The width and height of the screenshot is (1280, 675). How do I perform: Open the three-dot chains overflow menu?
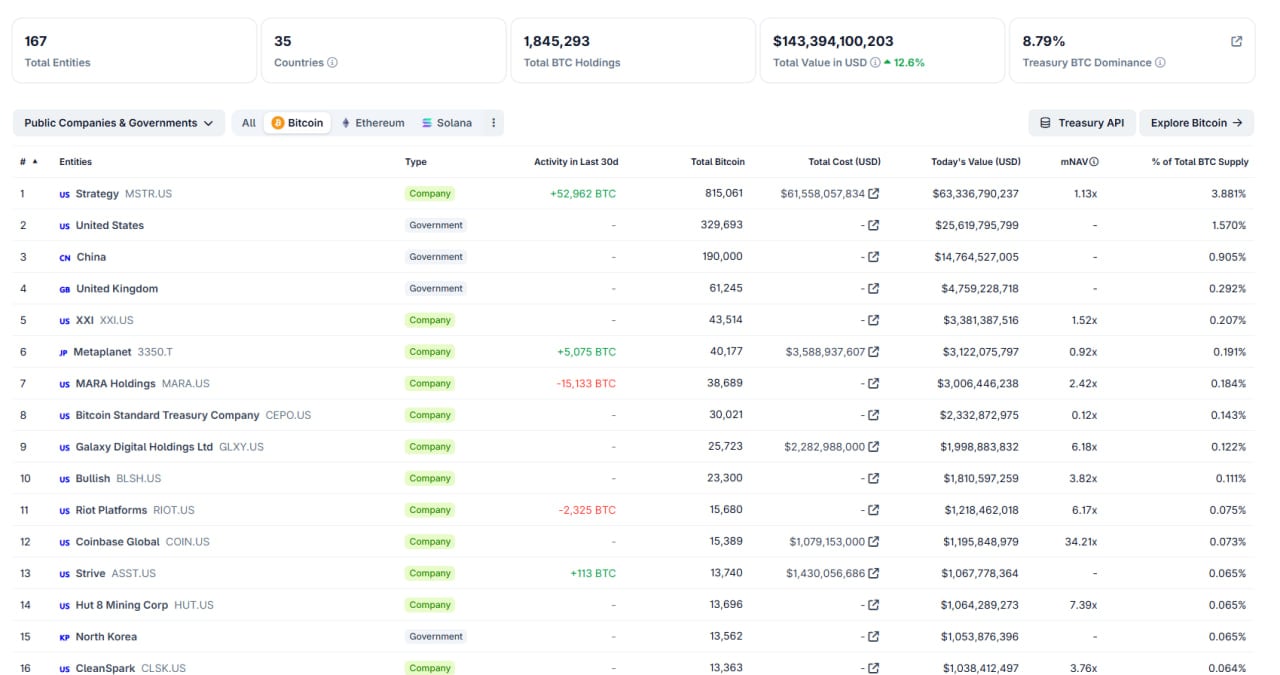(x=492, y=122)
